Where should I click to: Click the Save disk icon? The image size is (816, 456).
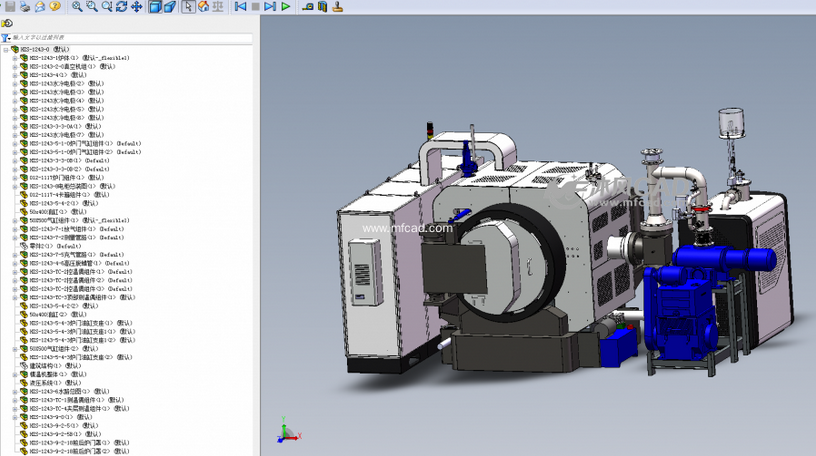(x=10, y=6)
